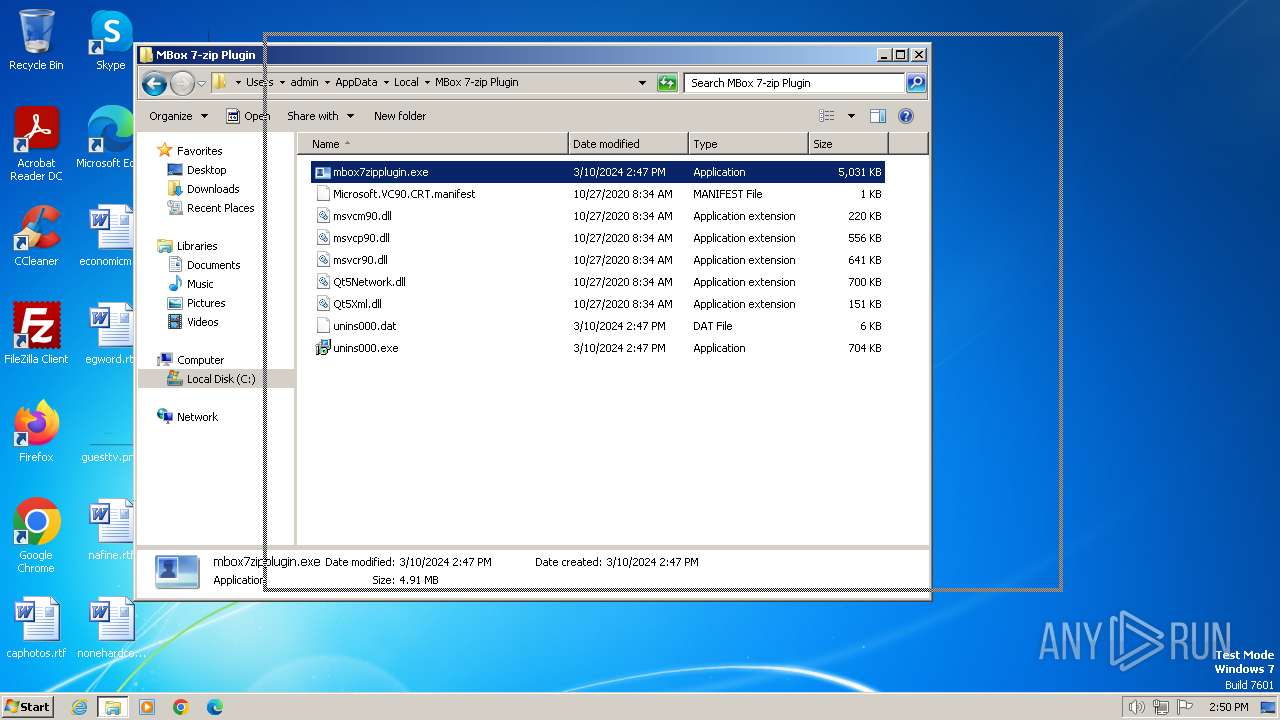Select msvcp90.dll file

click(597, 238)
